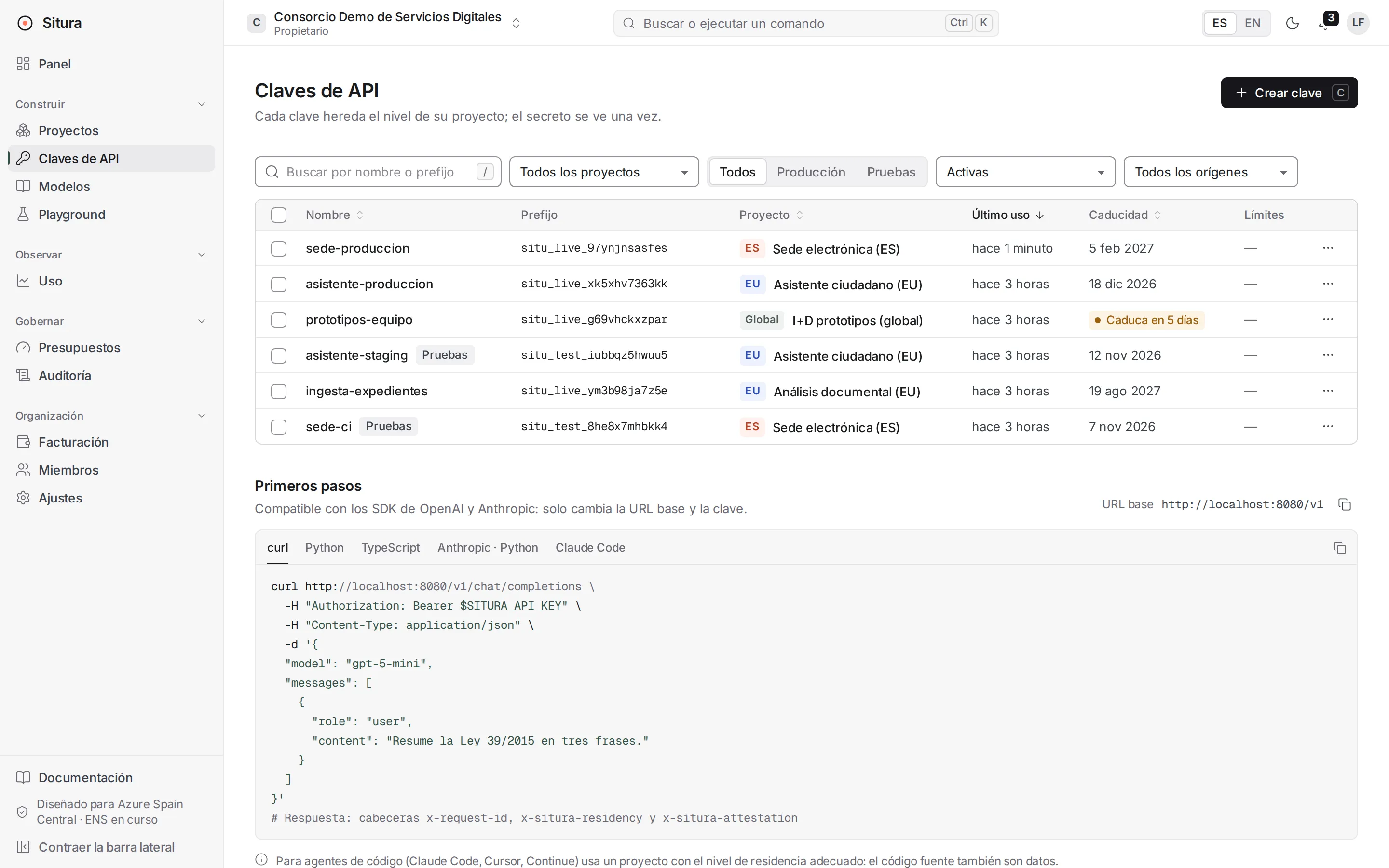Switch snippet to Anthropic · Python tab

click(x=487, y=548)
